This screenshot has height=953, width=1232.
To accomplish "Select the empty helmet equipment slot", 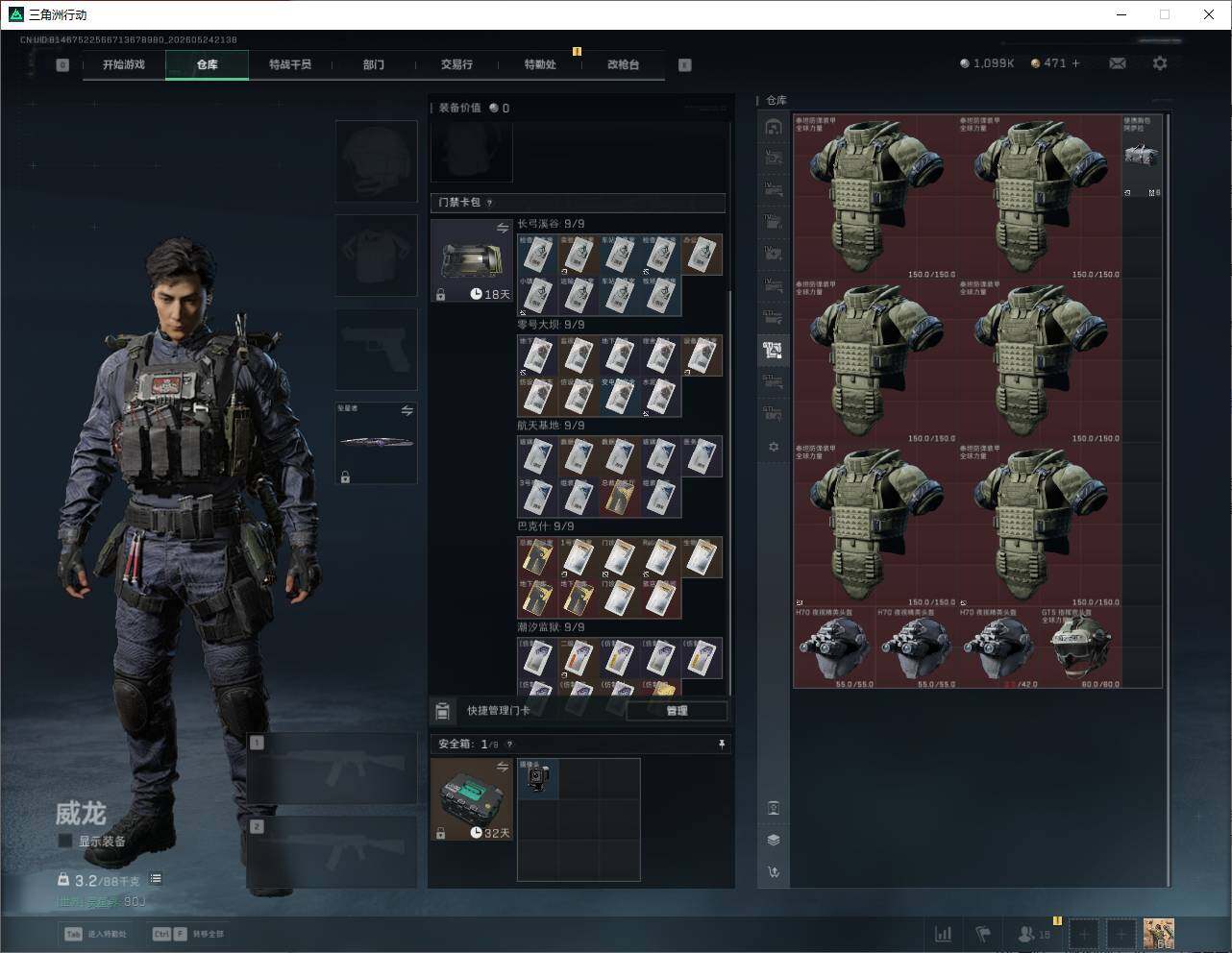I will click(x=377, y=160).
